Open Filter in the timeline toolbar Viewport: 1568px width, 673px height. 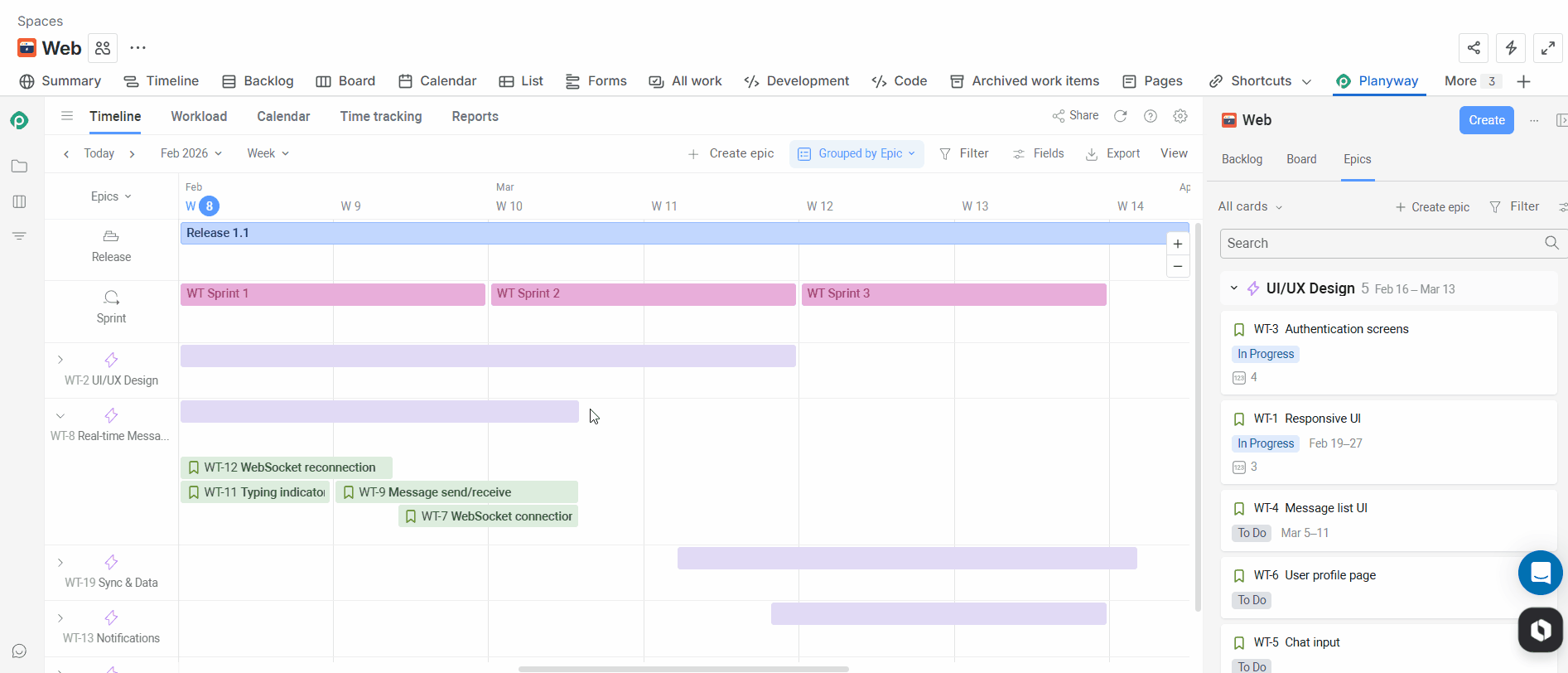964,153
